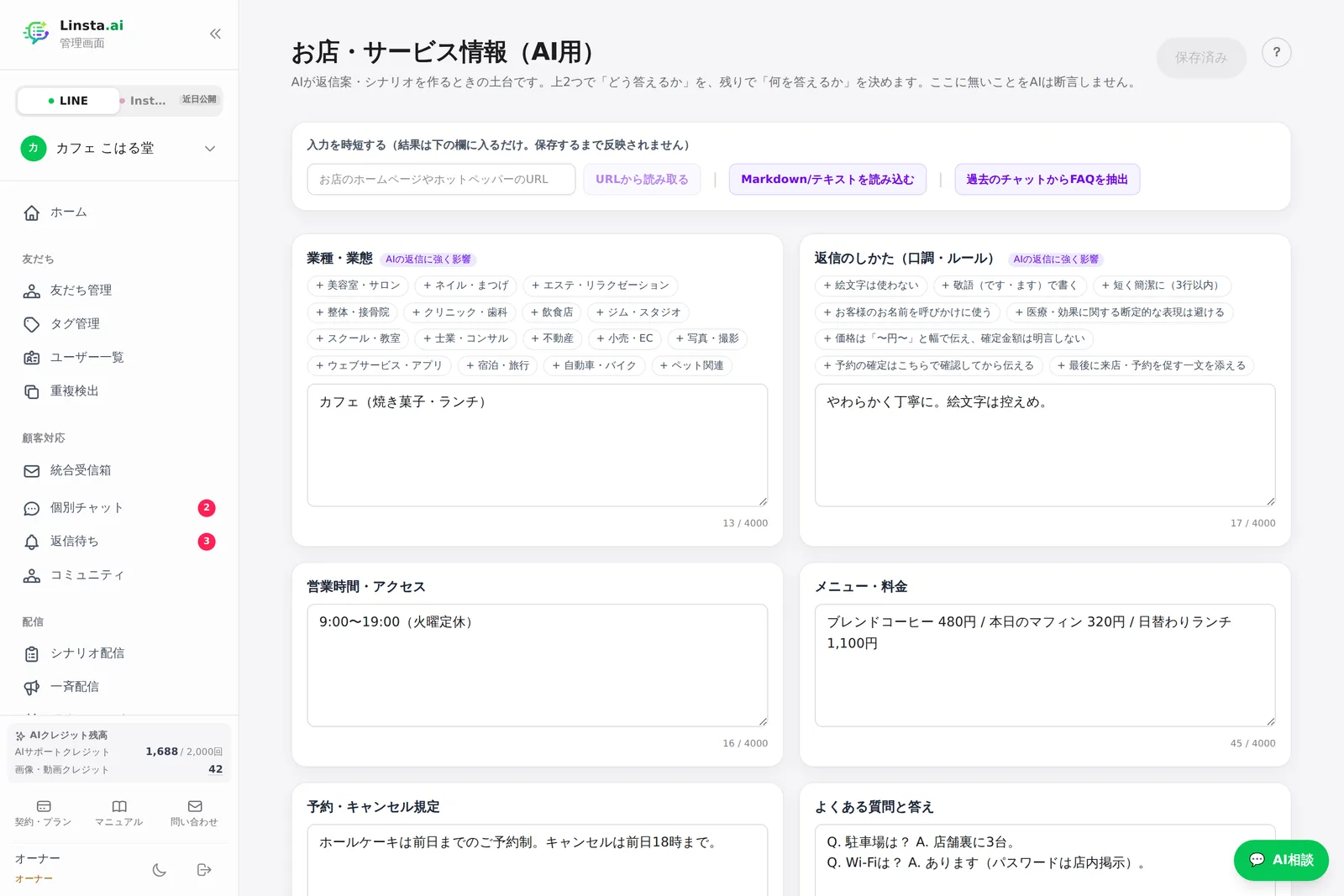Screen dimensions: 1344x896
Task: Add 整体・接骨院 industry chip
Action: pyautogui.click(x=353, y=312)
